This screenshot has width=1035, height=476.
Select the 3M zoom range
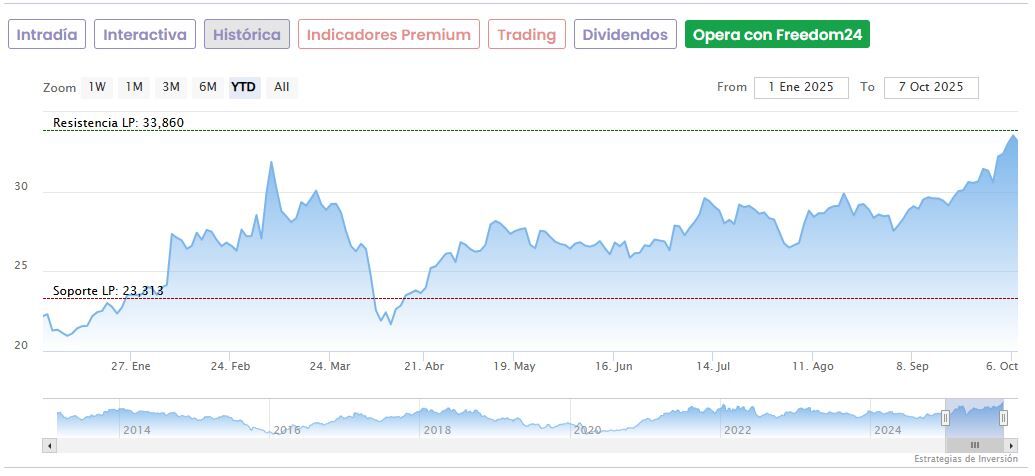(x=171, y=87)
